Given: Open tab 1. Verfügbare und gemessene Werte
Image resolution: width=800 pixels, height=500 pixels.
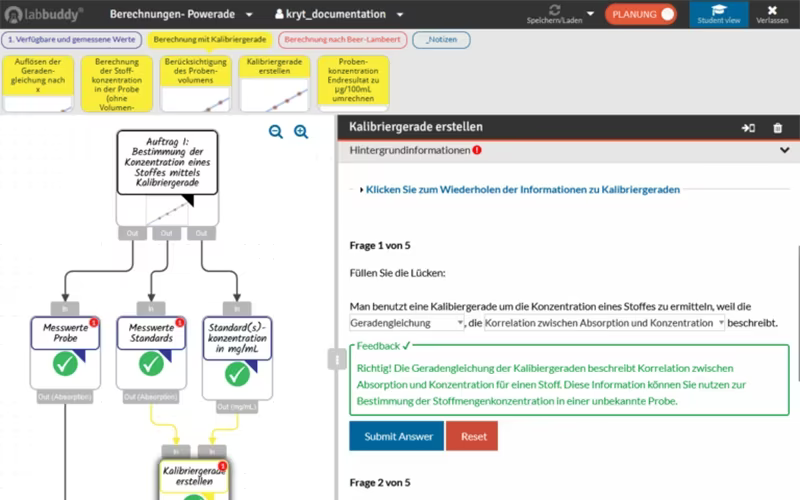Looking at the screenshot, I should coord(71,40).
